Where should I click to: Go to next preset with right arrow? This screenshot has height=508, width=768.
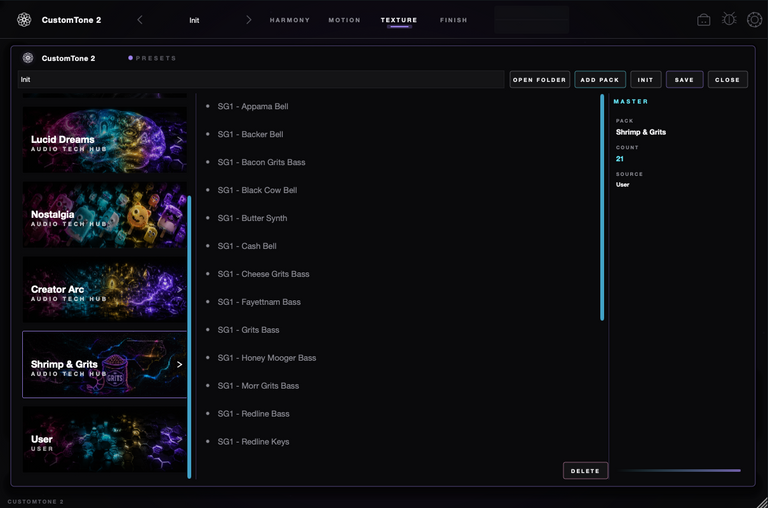click(x=248, y=20)
